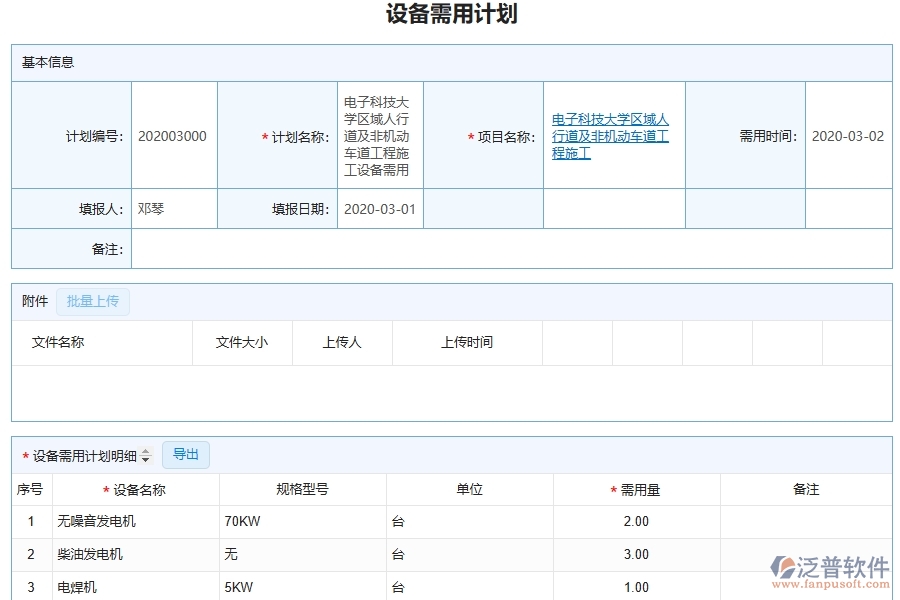Click the 导出 export button

(x=185, y=454)
